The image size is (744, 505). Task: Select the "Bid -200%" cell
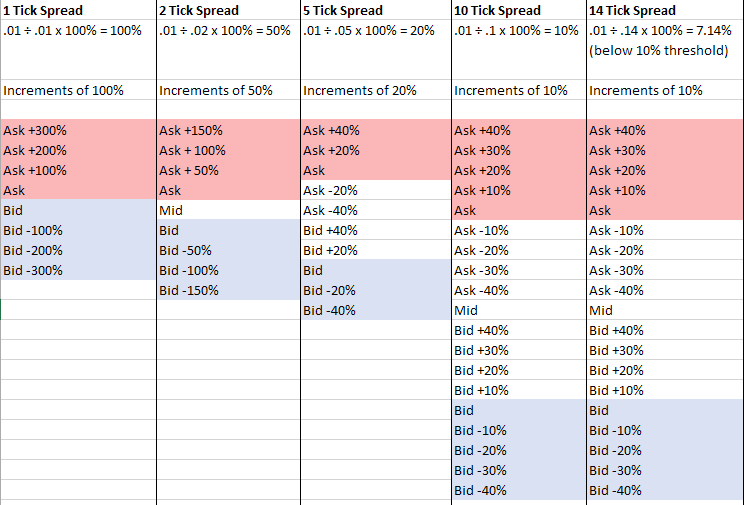click(33, 250)
